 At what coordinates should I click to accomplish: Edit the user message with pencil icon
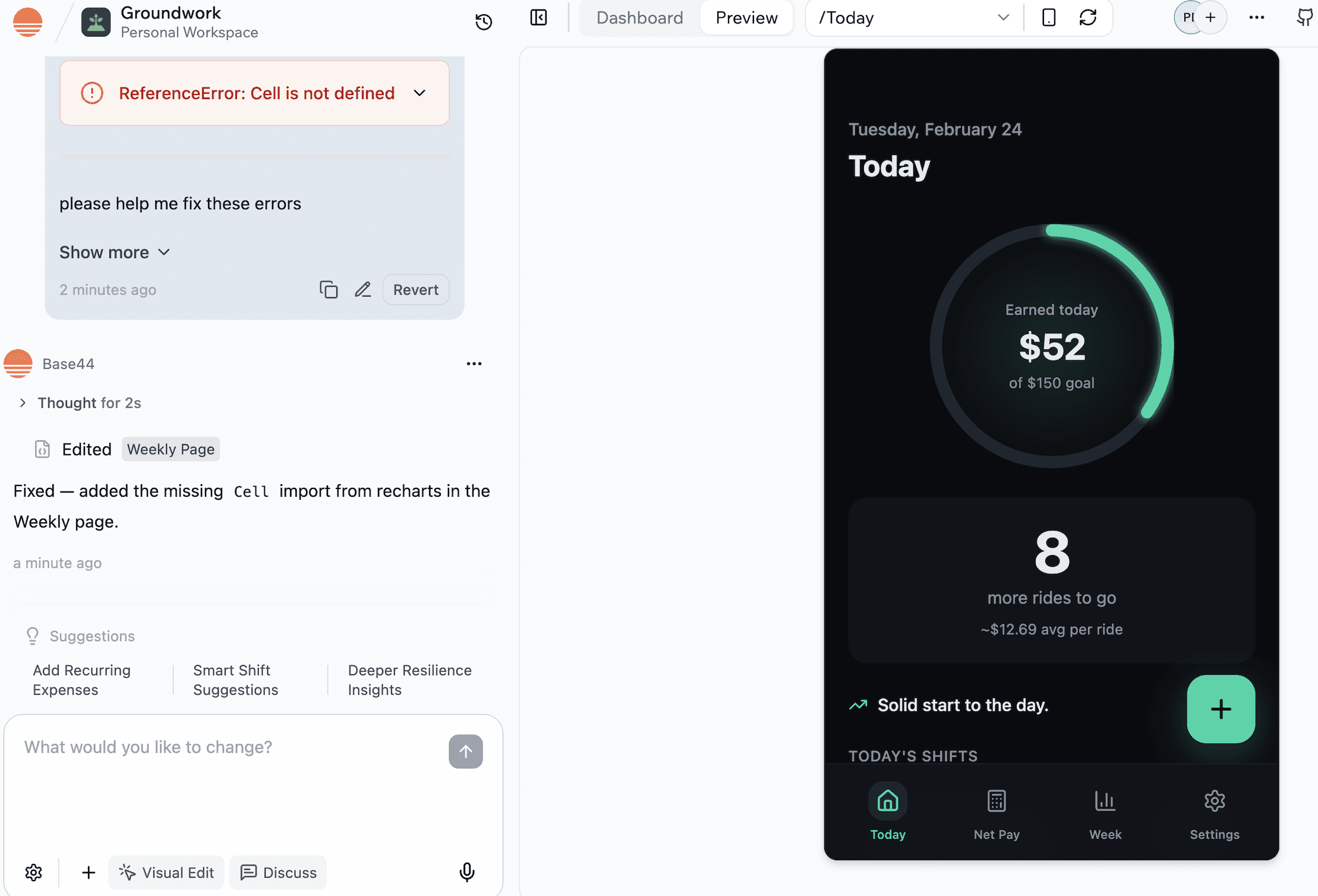(363, 289)
